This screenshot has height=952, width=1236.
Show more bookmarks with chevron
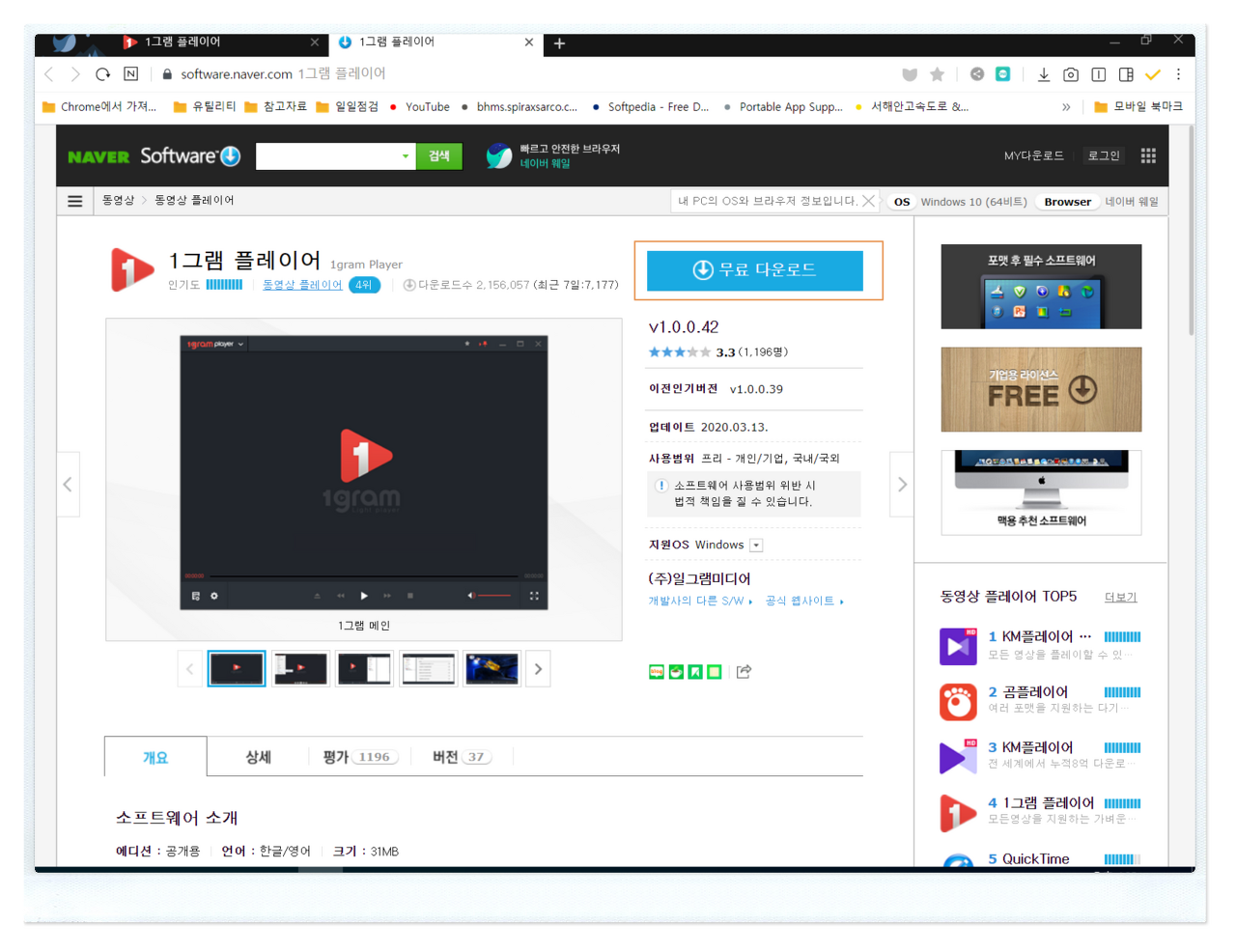pos(1066,107)
